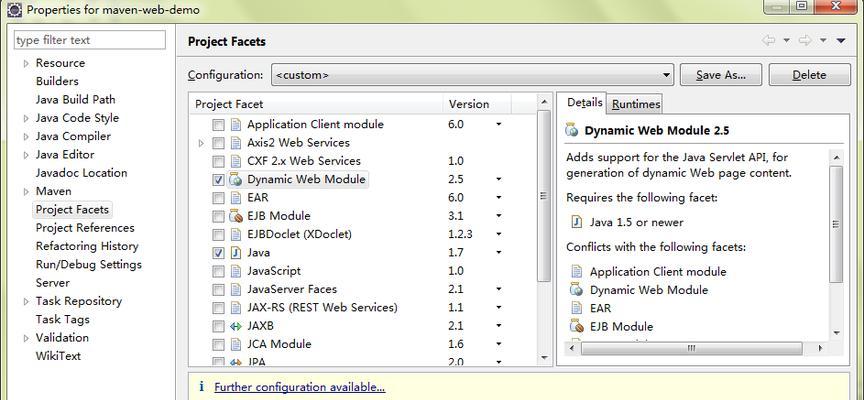Click Dynamic Web Module icon in conflicts list
This screenshot has height=400, width=864.
(576, 289)
